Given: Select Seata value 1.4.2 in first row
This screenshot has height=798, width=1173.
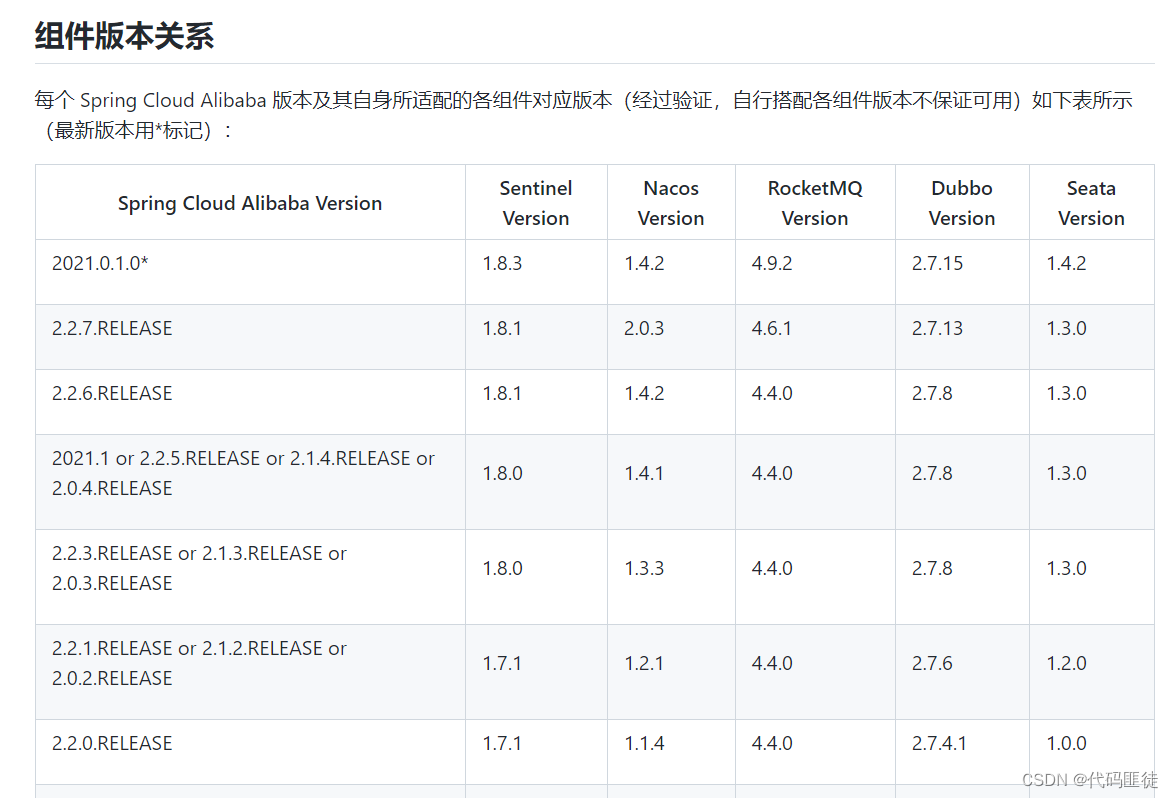Looking at the screenshot, I should tap(1067, 263).
